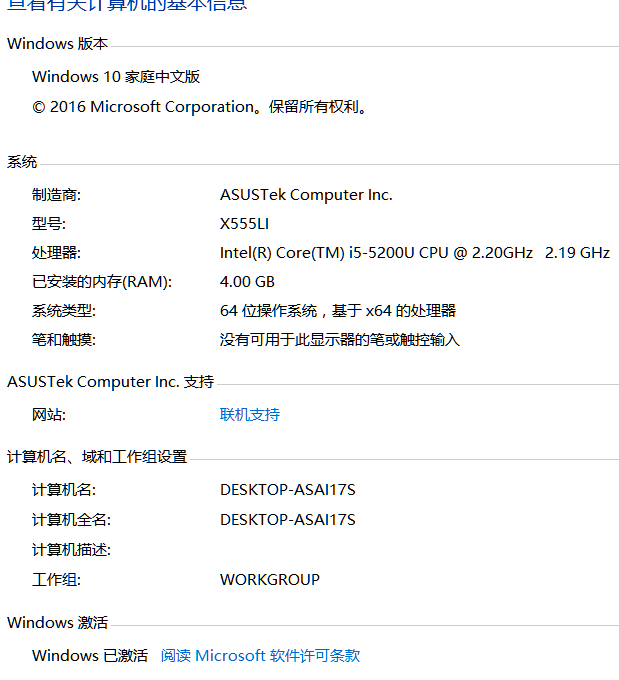Click the 笔和触摸: label
The width and height of the screenshot is (619, 680).
click(64, 340)
